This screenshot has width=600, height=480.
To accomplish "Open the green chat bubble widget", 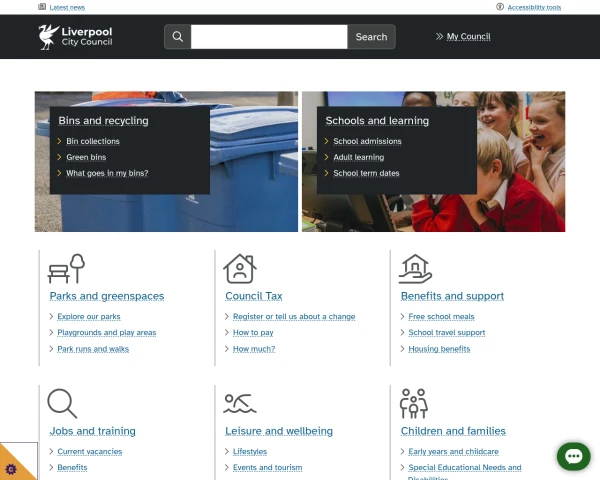I will pos(574,456).
